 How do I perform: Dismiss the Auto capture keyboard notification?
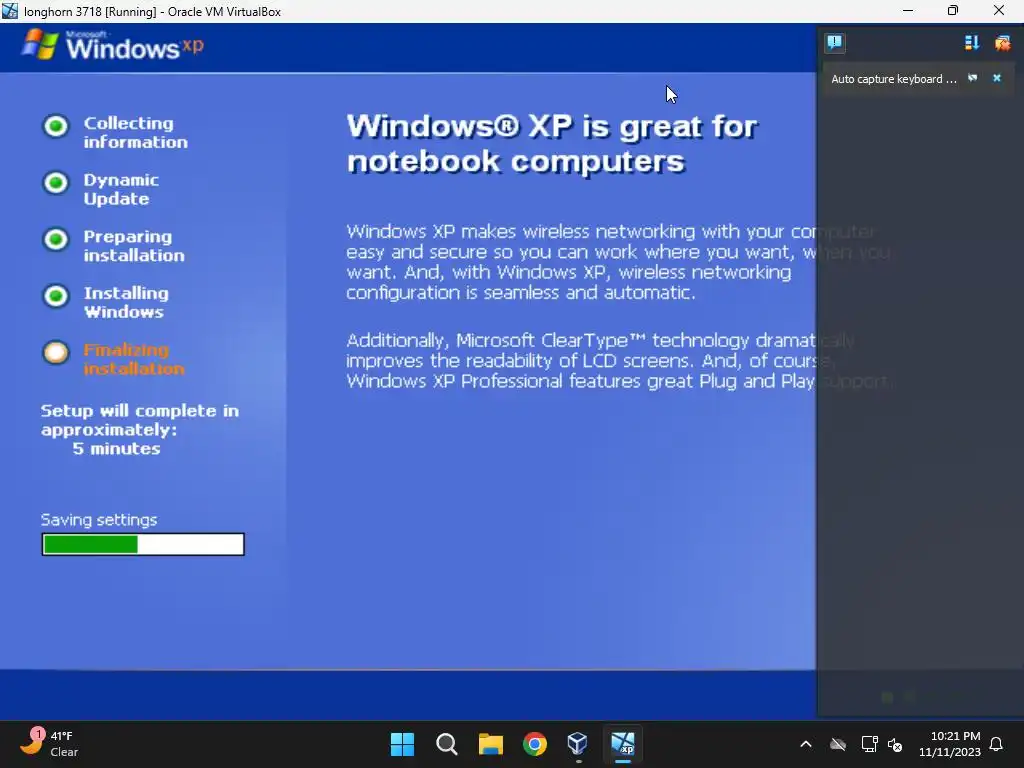click(x=997, y=78)
